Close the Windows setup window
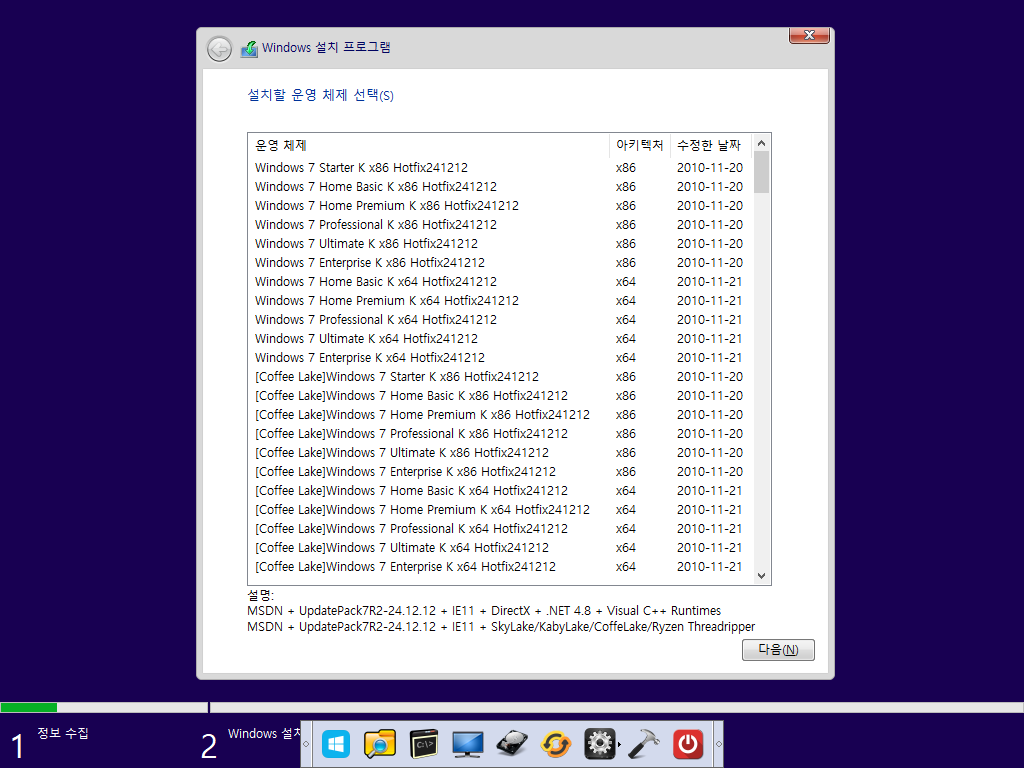 point(809,35)
